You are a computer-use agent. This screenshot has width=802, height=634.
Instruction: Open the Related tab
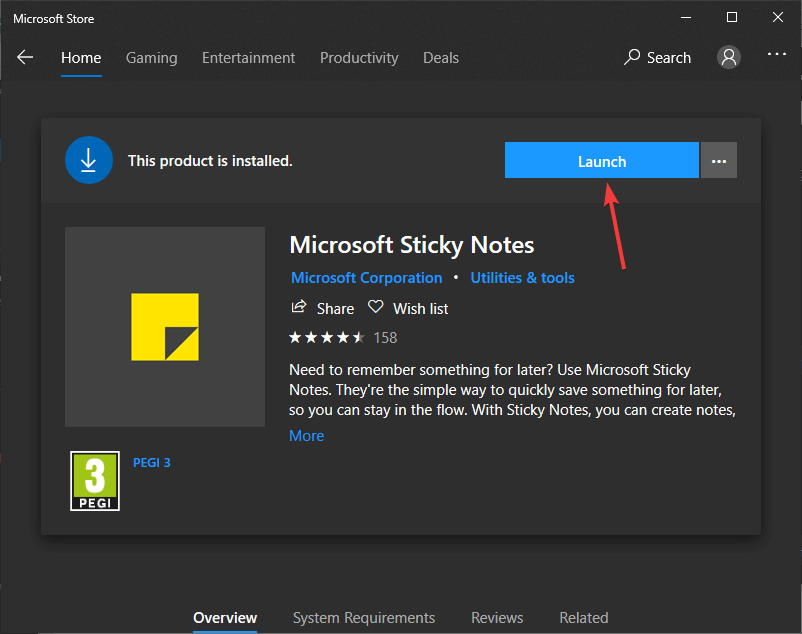click(x=584, y=618)
